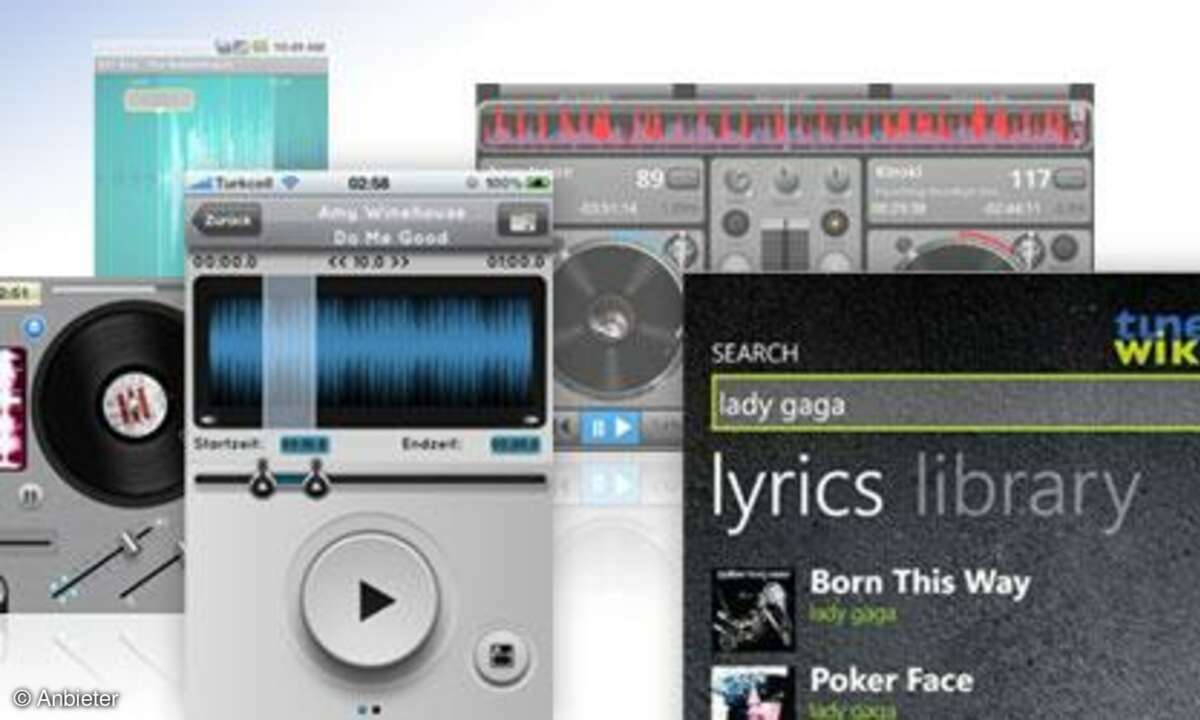Tap the large round play button
Screen dimensions: 1200x720
click(370, 600)
